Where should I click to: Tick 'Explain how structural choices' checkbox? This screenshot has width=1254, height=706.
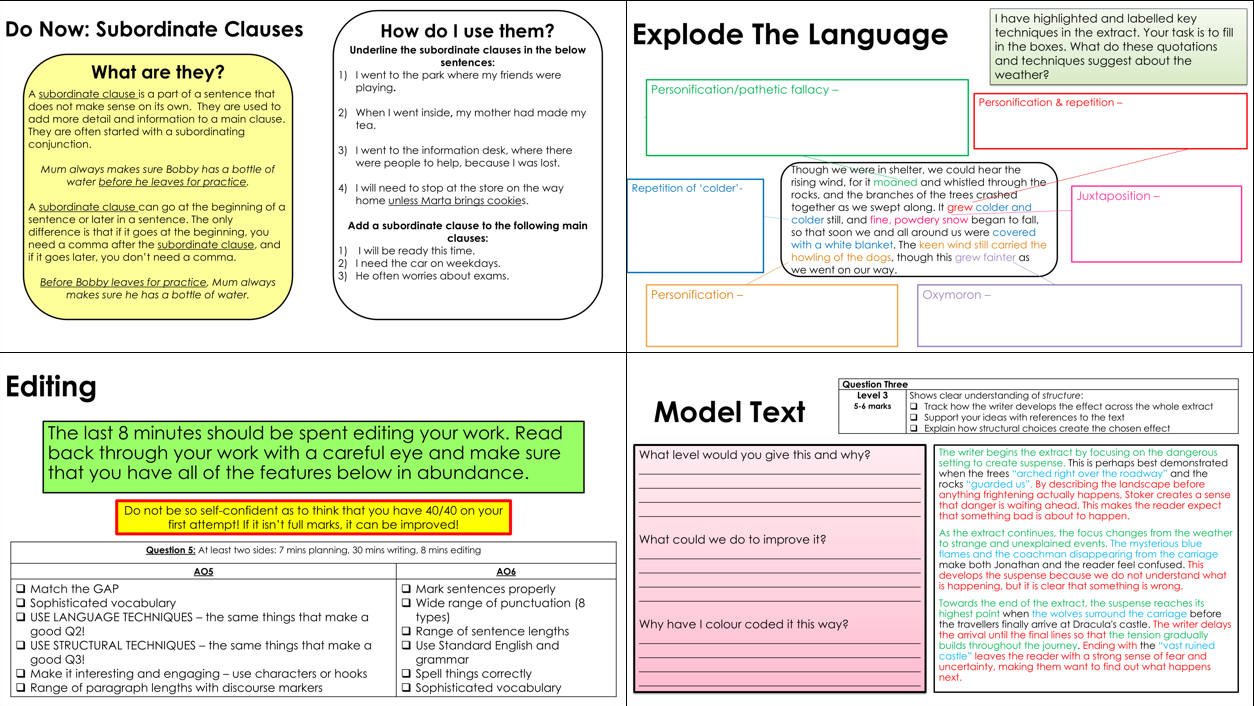[x=914, y=428]
